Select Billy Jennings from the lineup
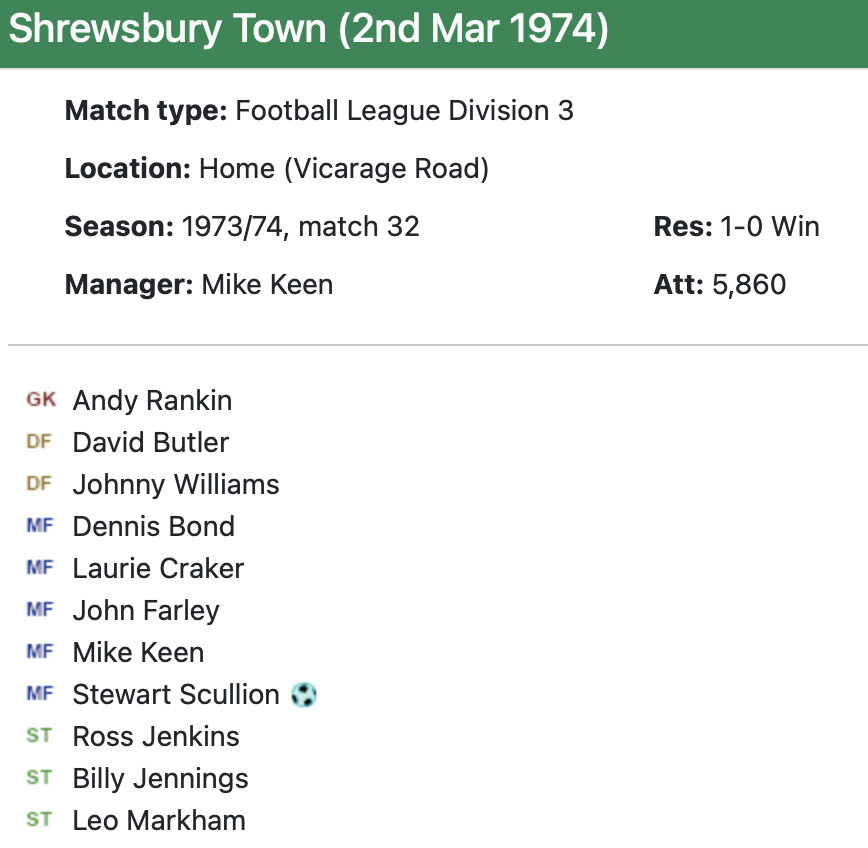Viewport: 868px width, 848px height. [x=161, y=779]
